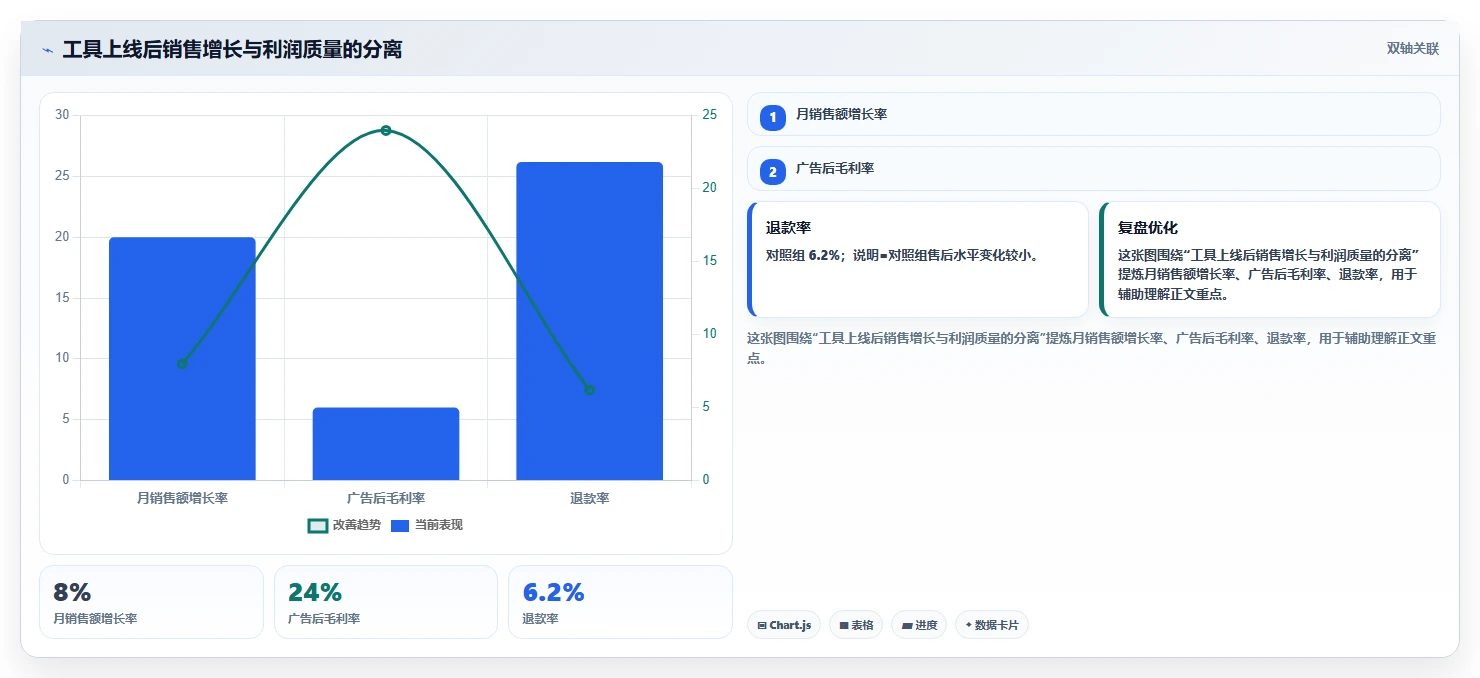
Task: Click the left axis value 30
Action: tap(62, 115)
